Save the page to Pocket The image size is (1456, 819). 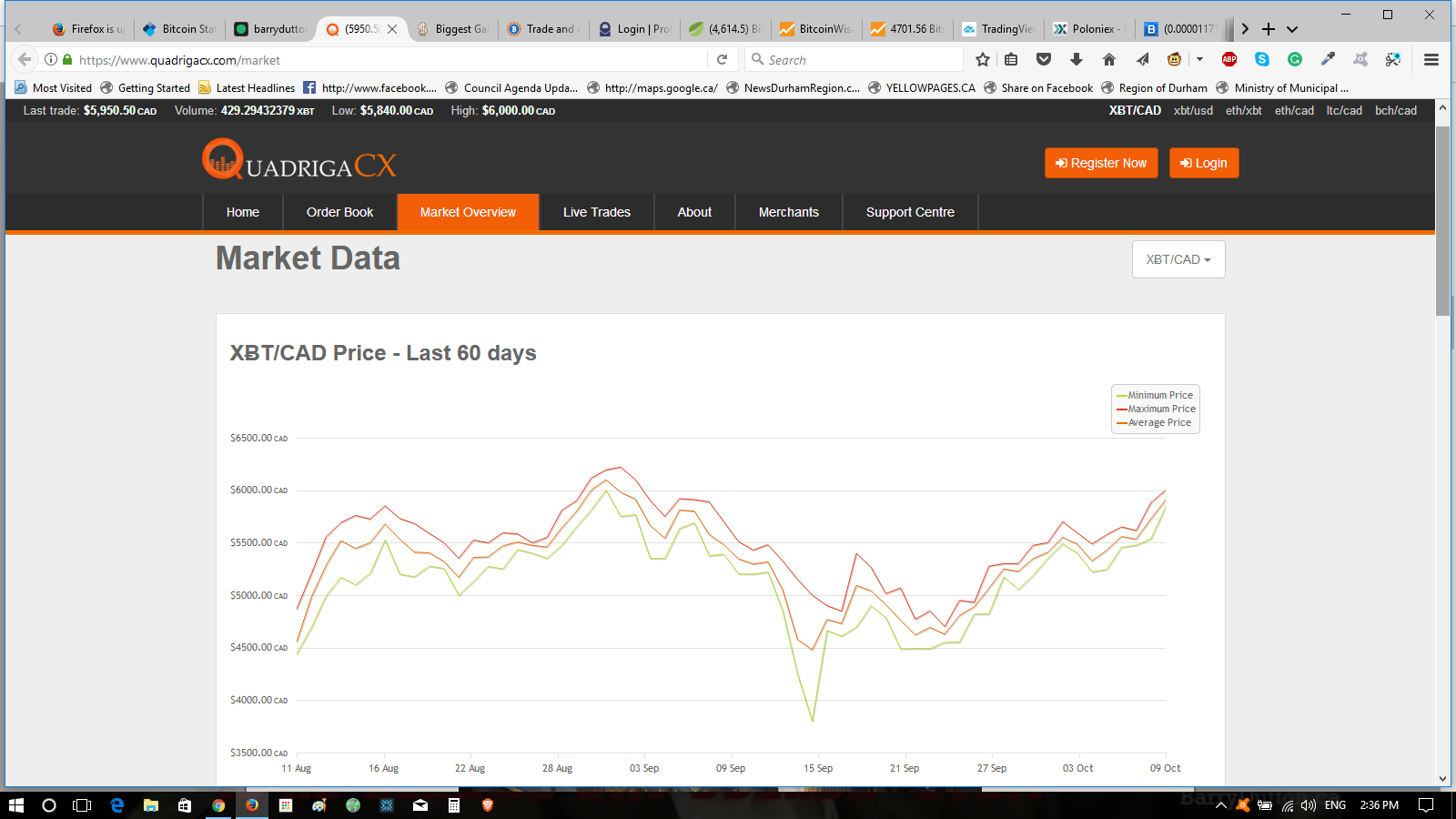tap(1044, 60)
